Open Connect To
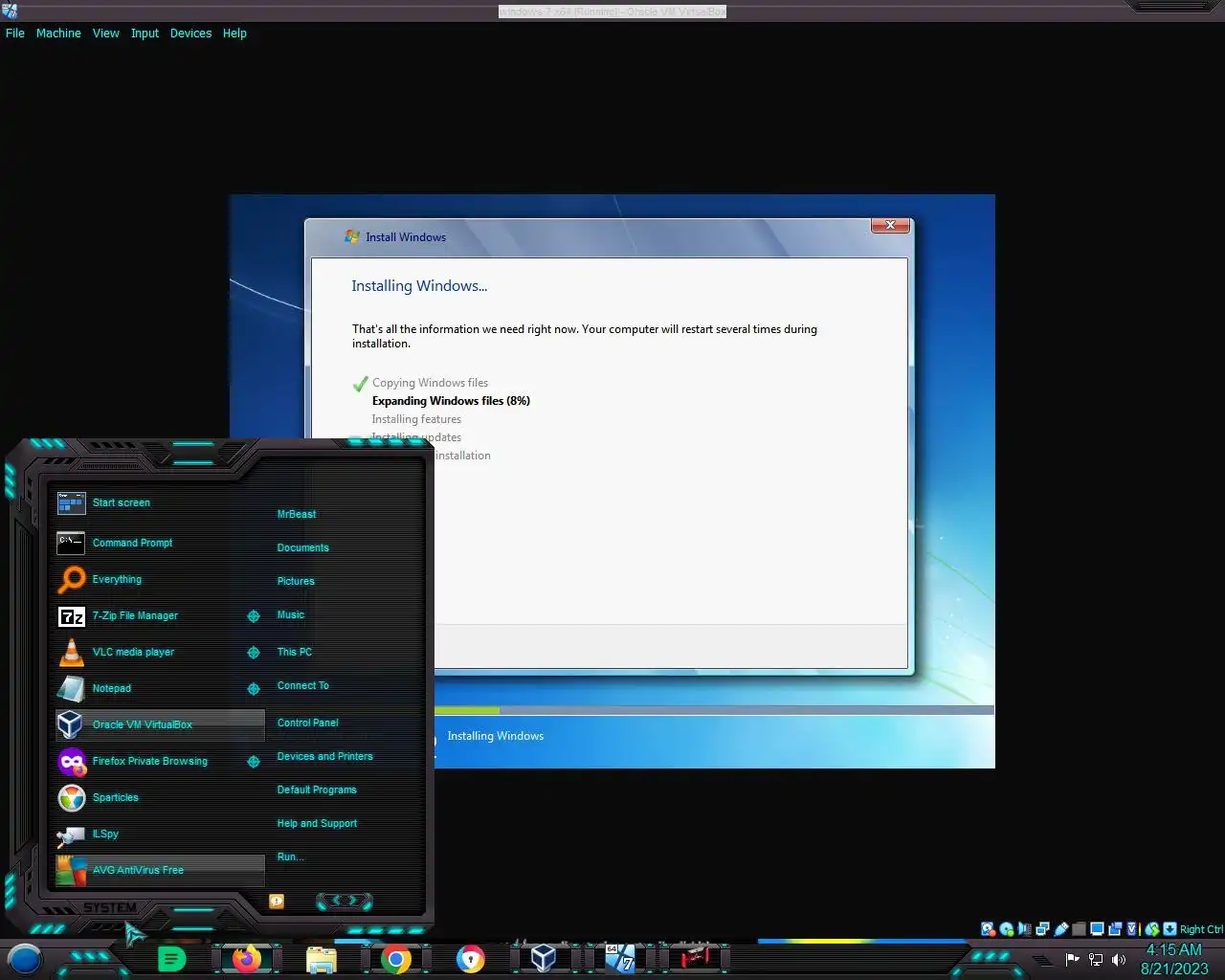1225x980 pixels. pos(302,685)
